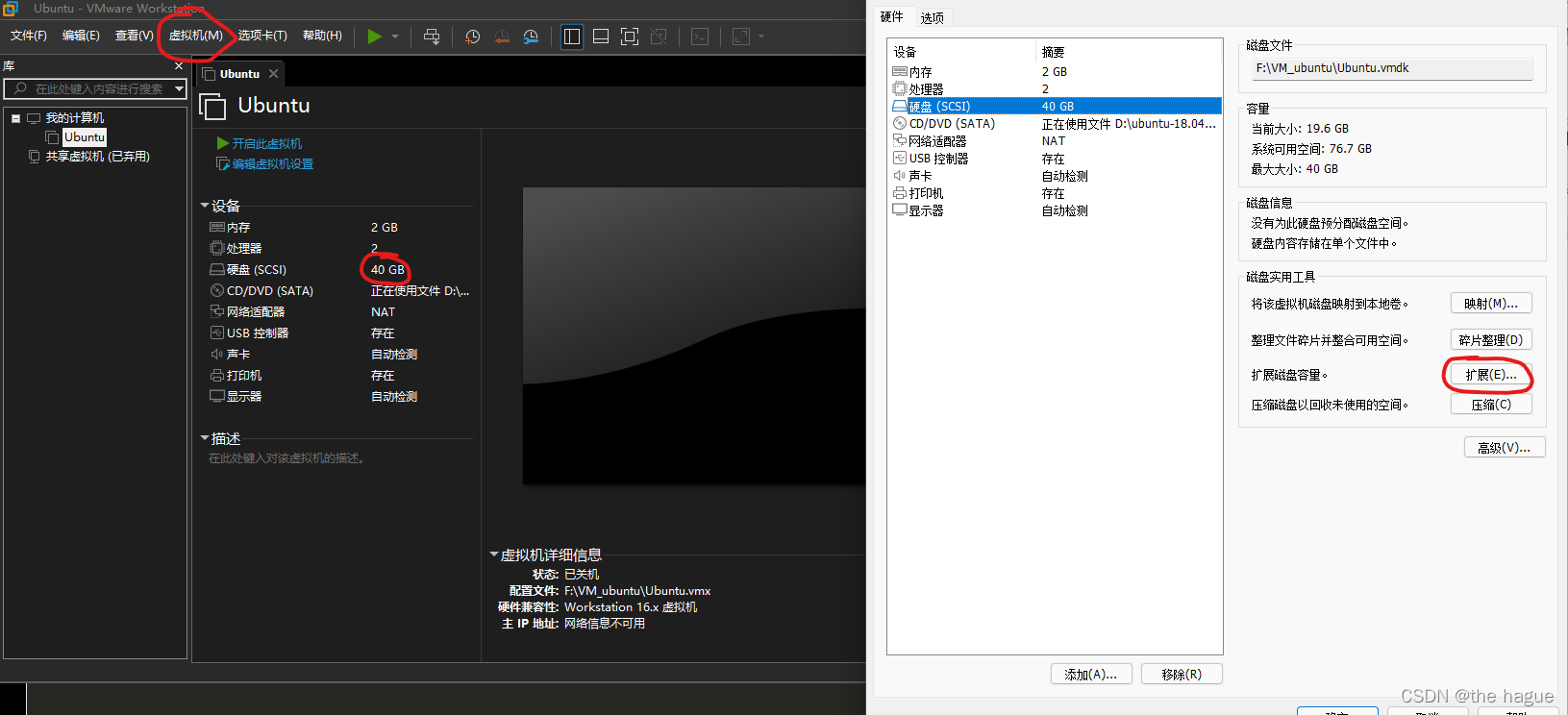Screen dimensions: 1568x715
Task: Close the library panel
Action: pyautogui.click(x=179, y=66)
